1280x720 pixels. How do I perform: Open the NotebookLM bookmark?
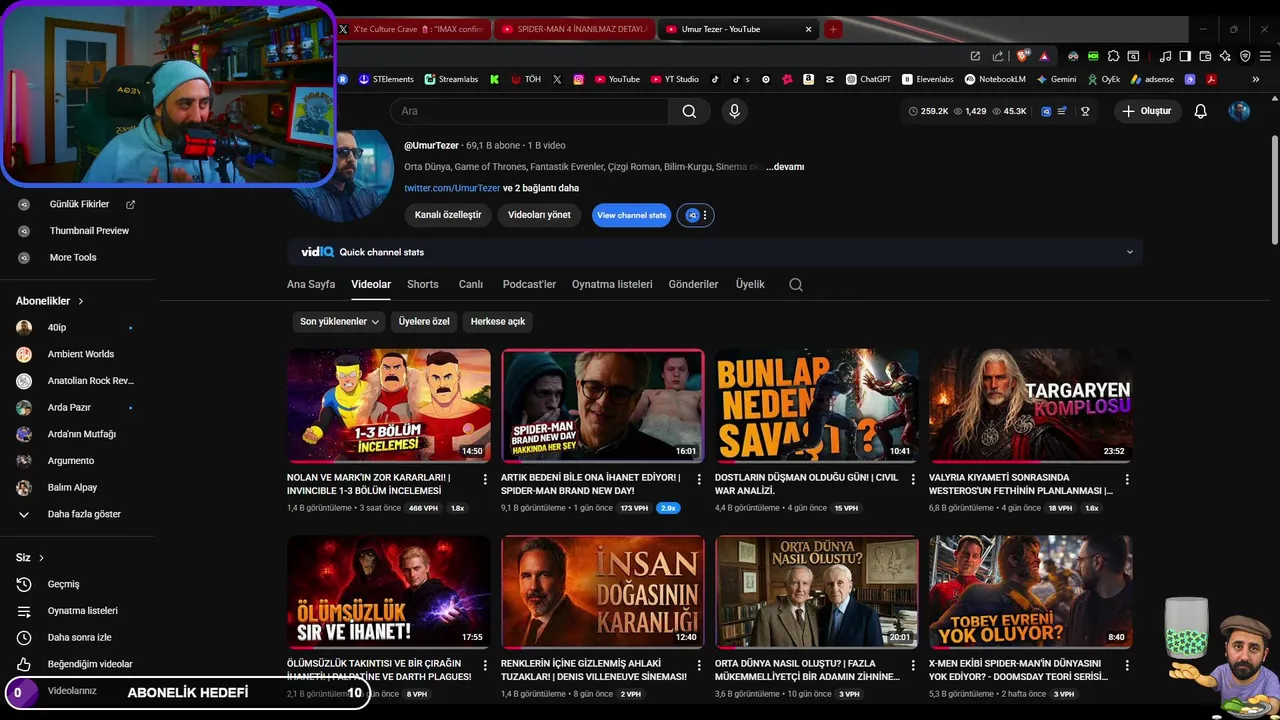tap(996, 79)
